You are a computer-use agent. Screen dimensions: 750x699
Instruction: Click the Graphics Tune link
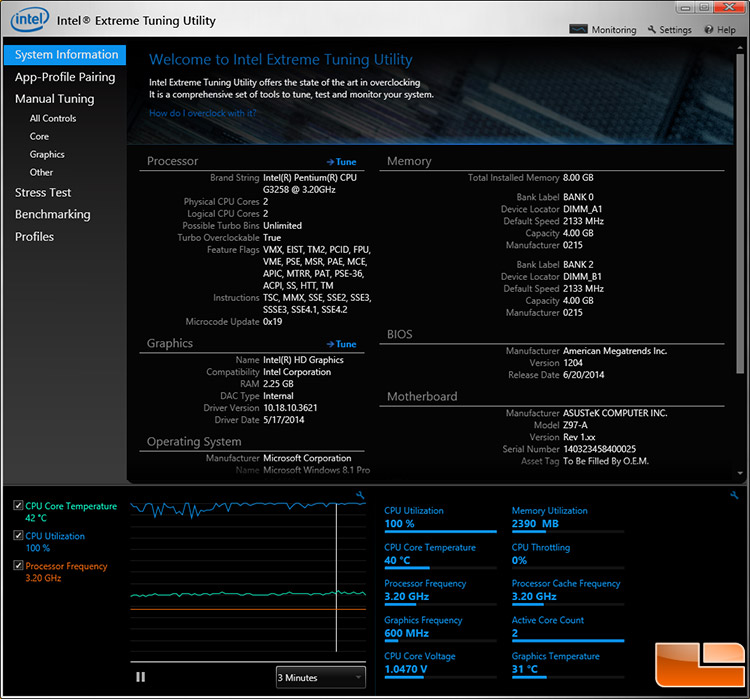point(341,344)
